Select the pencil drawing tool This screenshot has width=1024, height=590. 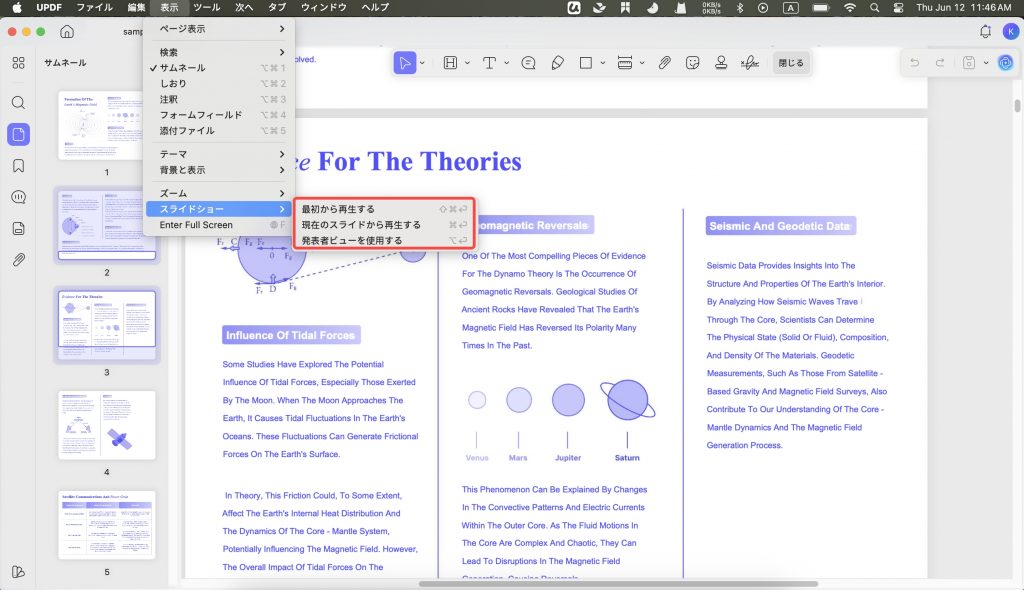(x=557, y=63)
